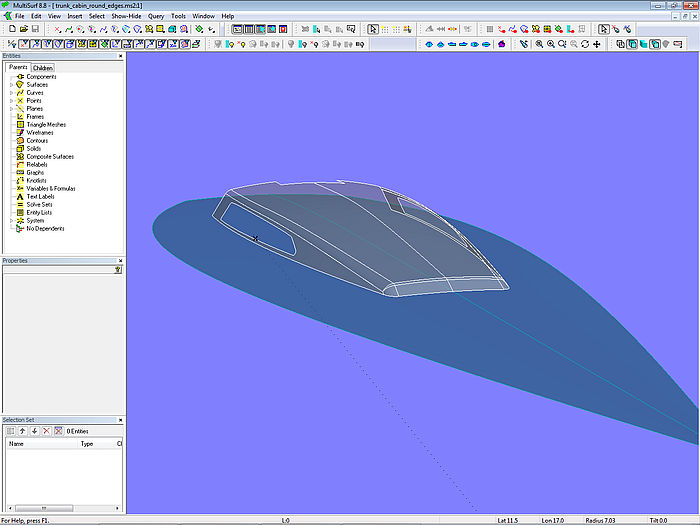This screenshot has height=525, width=700.
Task: Open the file with the Open folder icon
Action: coord(23,29)
